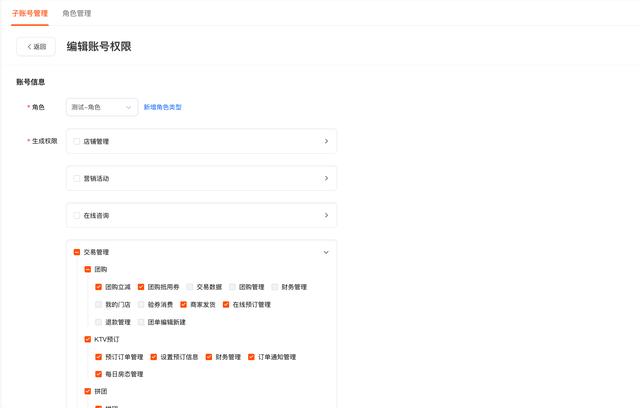Uncheck the KTV预订 group checkbox

pyautogui.click(x=87, y=339)
